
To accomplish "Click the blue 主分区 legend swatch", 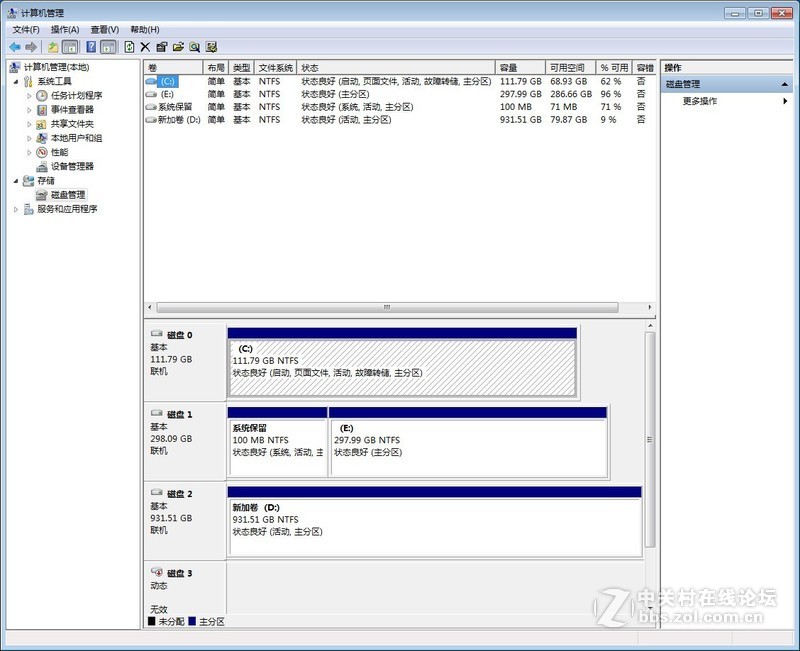I will point(192,621).
